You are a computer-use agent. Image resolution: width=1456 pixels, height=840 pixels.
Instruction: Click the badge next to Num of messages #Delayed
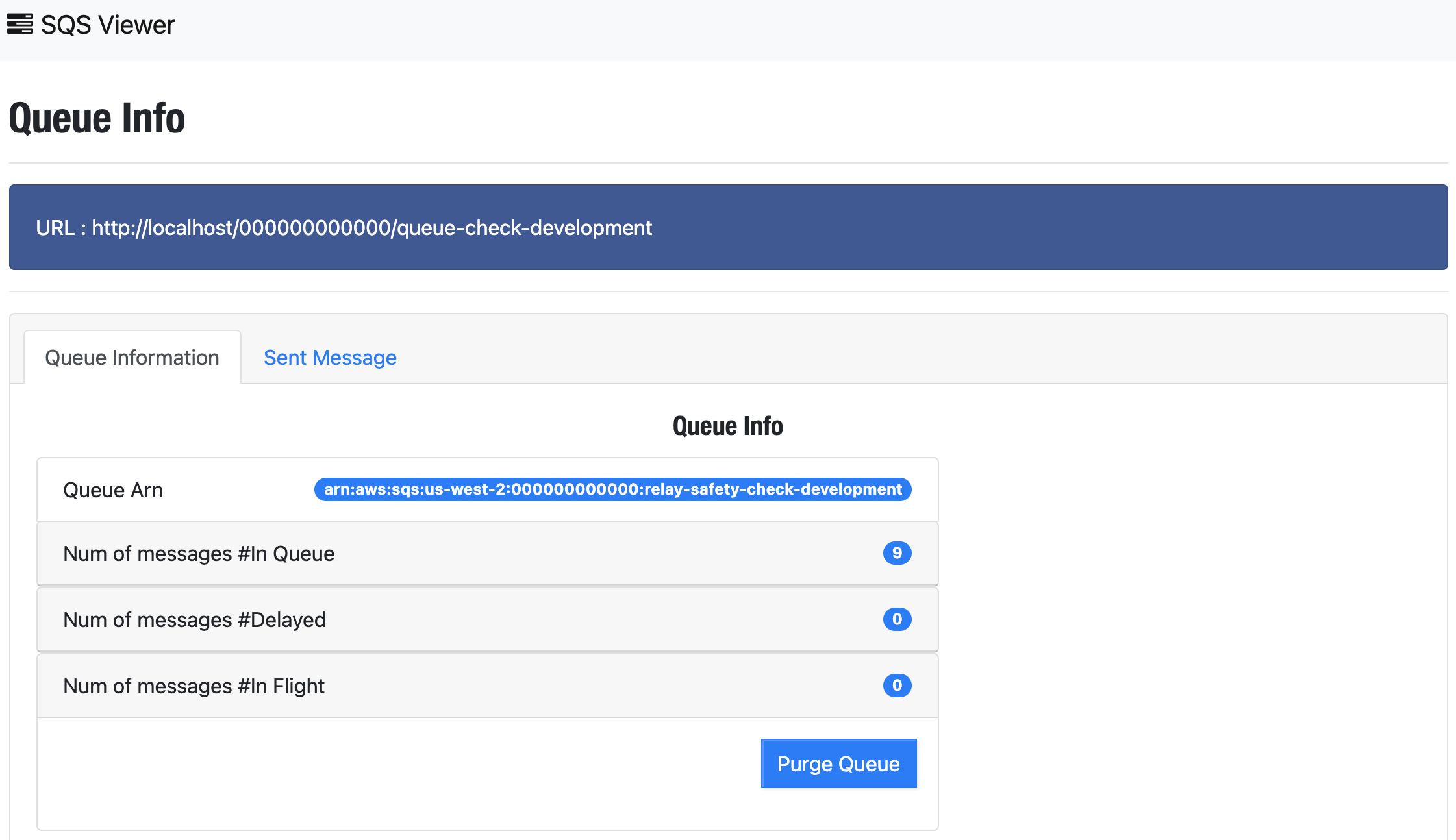(897, 619)
